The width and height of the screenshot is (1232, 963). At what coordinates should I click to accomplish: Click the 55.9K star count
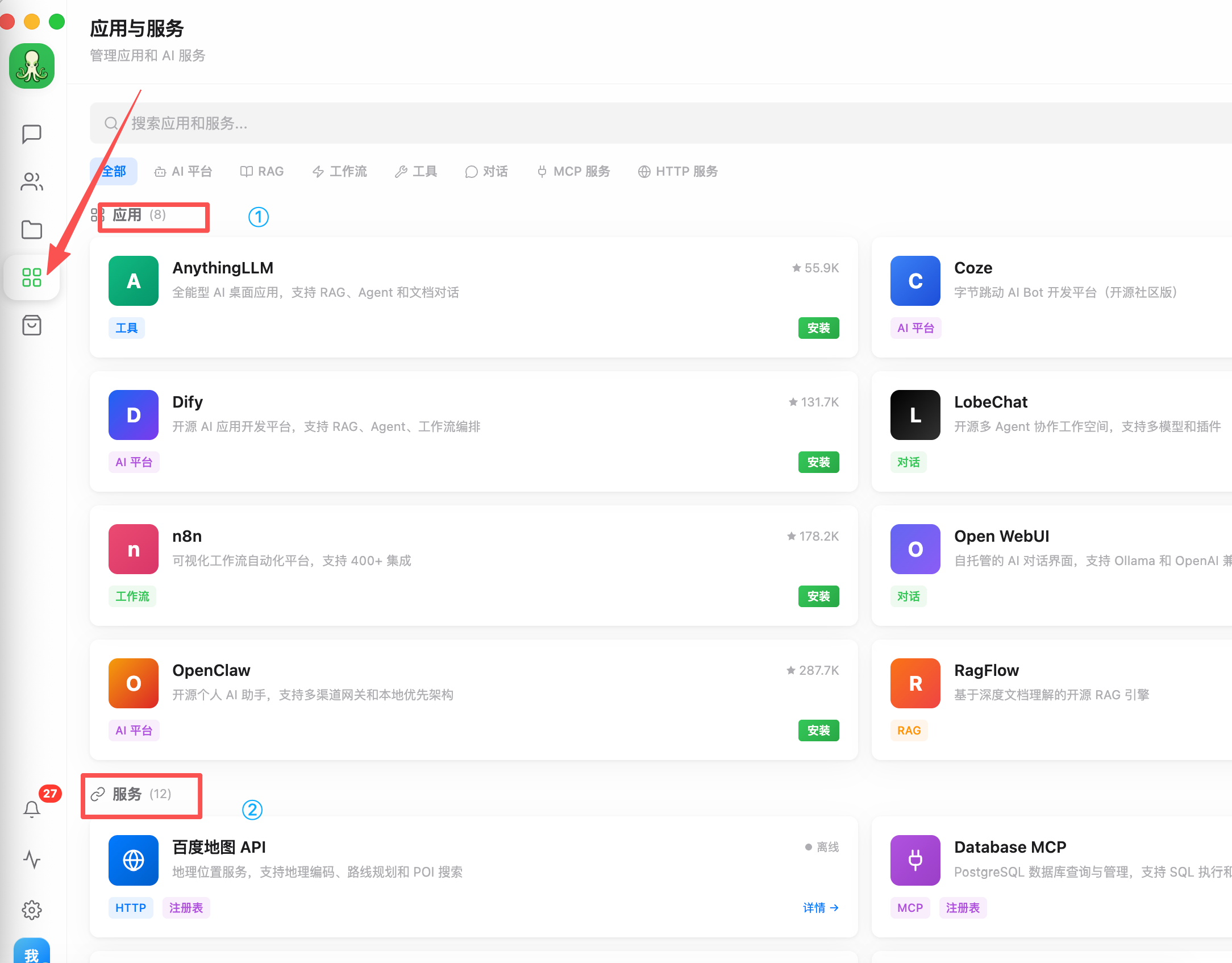click(x=816, y=268)
